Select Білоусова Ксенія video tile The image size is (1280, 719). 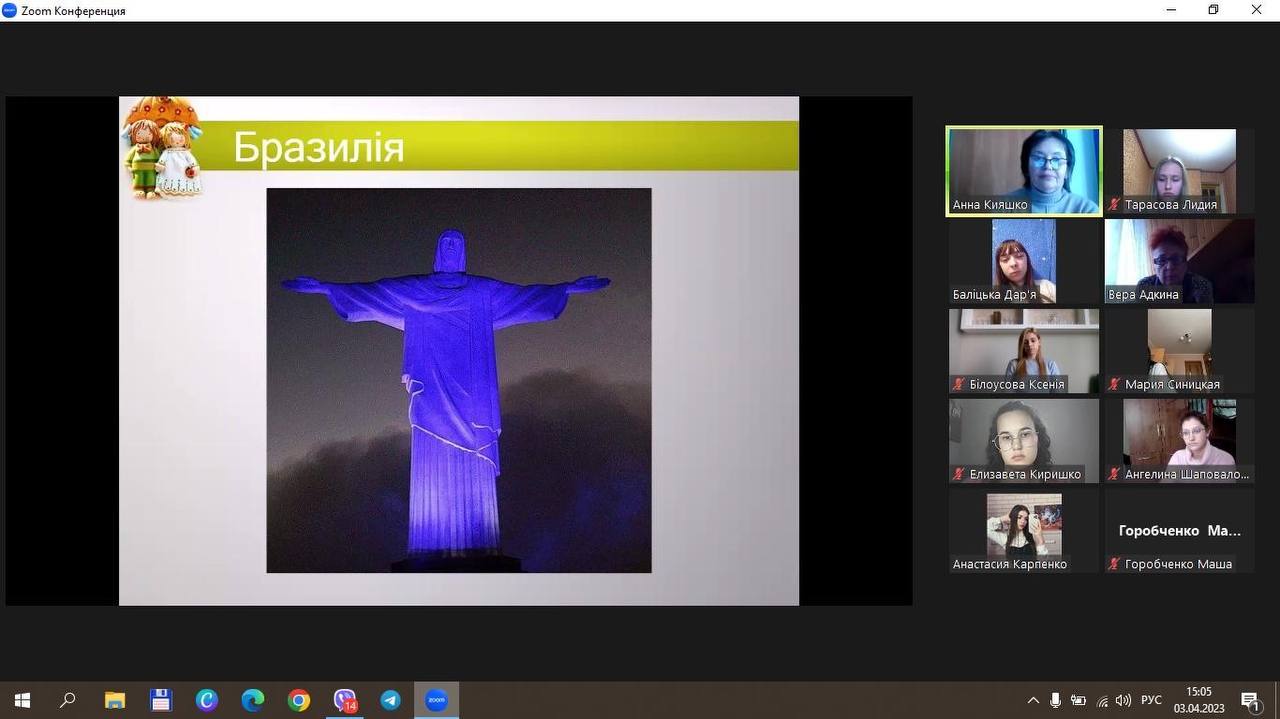pyautogui.click(x=1024, y=350)
